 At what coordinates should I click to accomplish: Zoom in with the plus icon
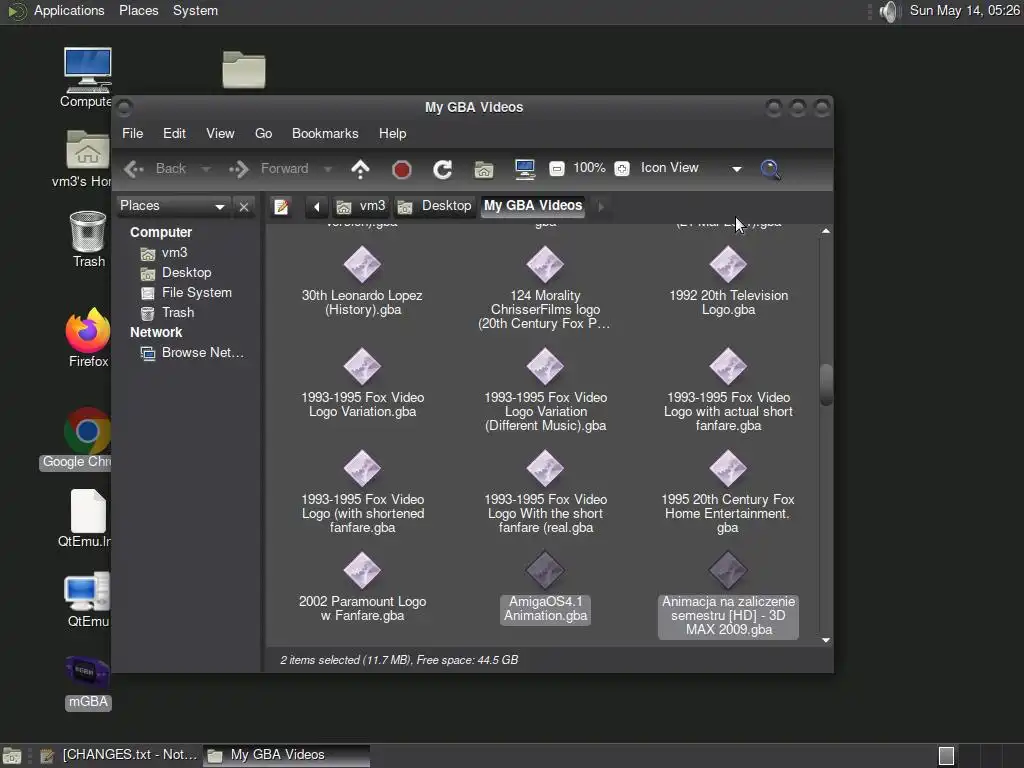click(x=622, y=169)
